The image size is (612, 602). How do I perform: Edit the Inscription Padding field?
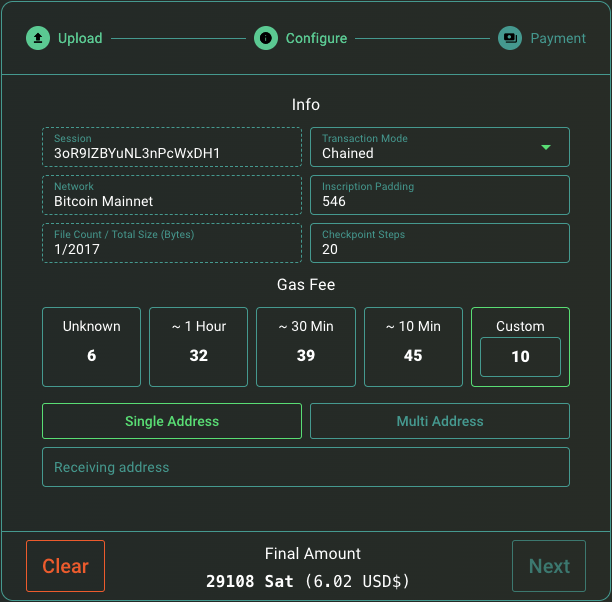click(x=440, y=201)
